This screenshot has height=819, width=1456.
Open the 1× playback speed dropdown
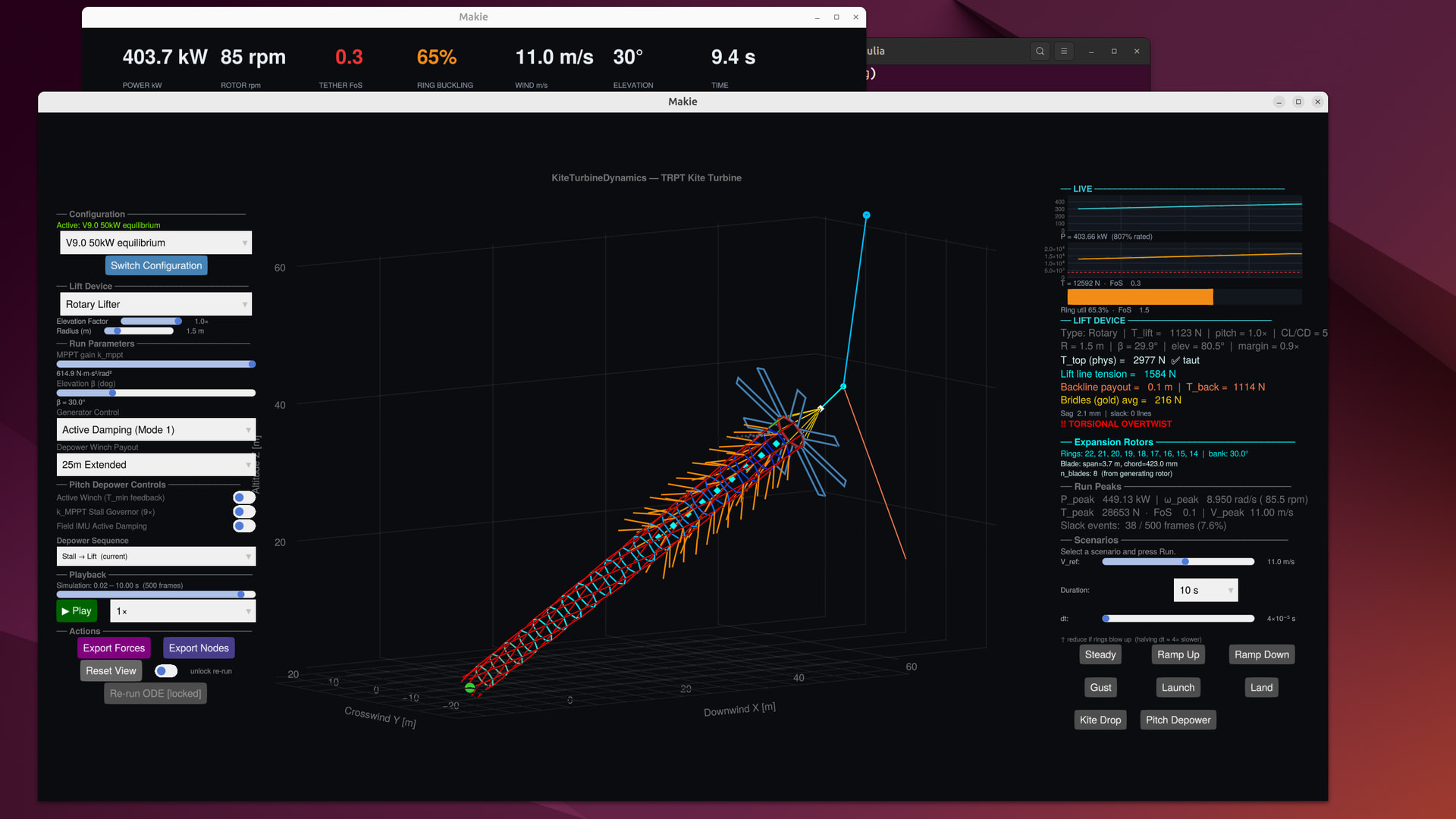coord(183,611)
